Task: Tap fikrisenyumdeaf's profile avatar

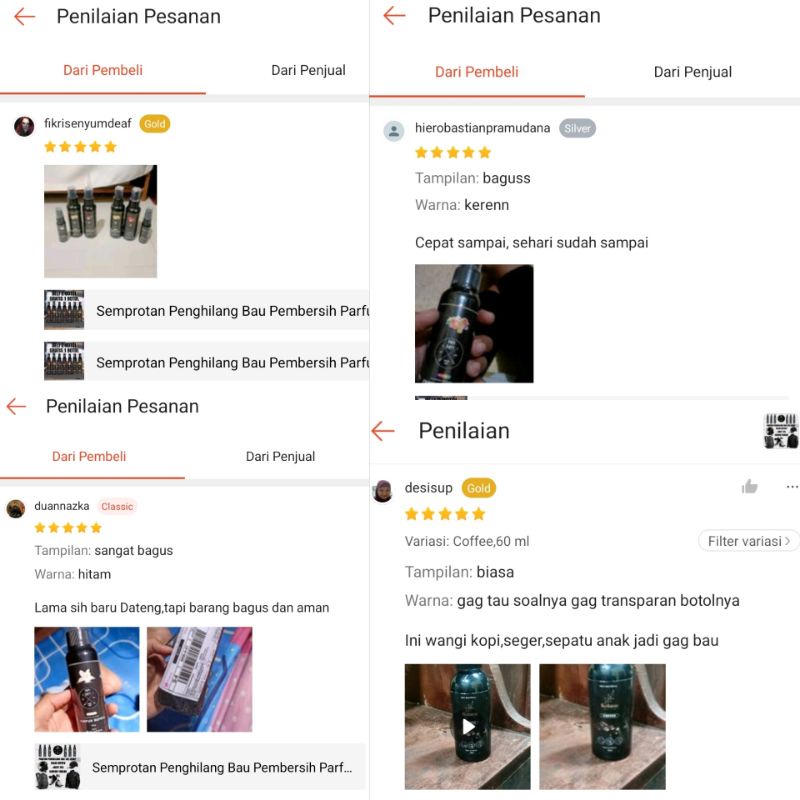Action: click(x=24, y=126)
